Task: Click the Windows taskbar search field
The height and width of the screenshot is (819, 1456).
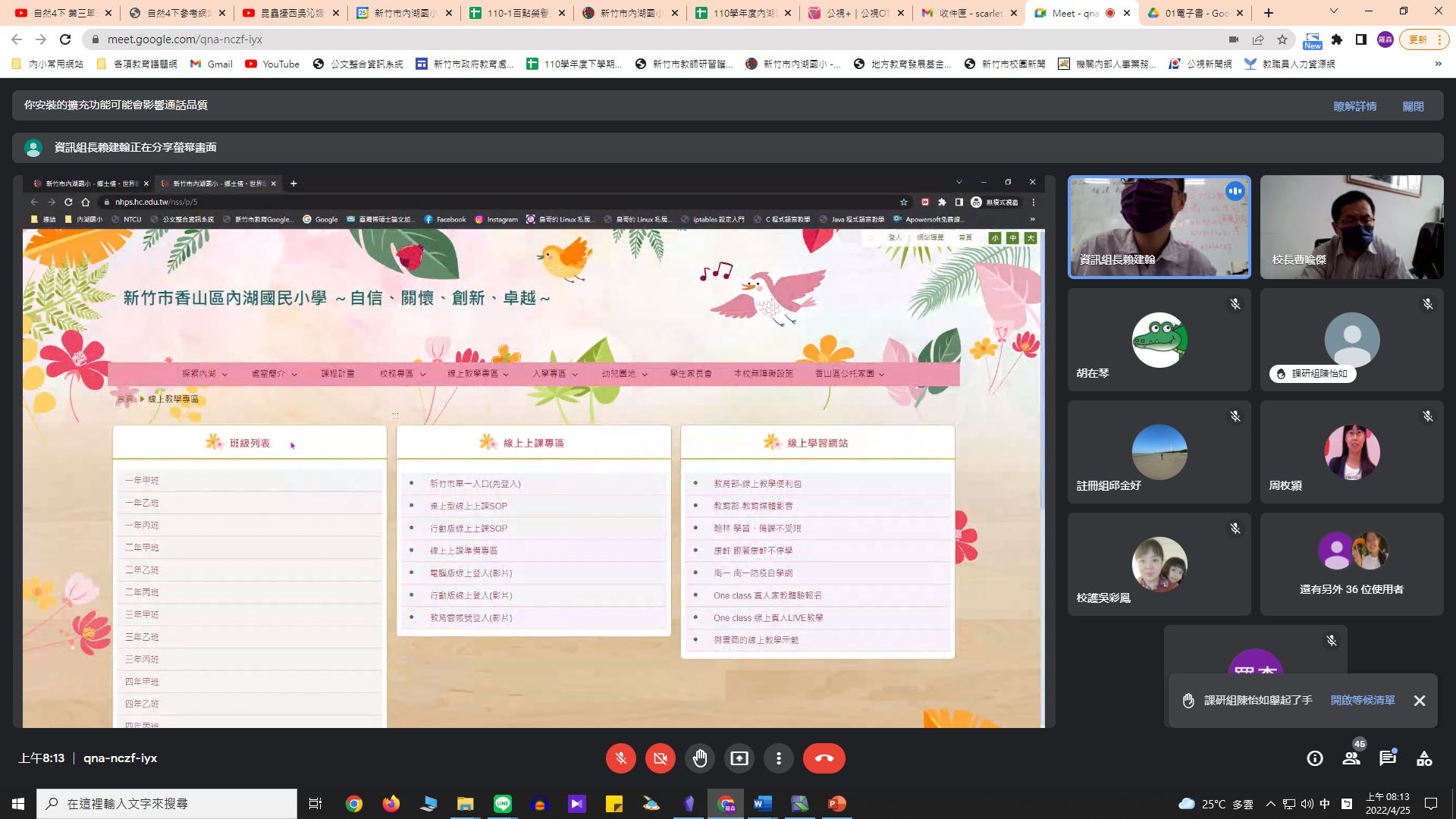Action: tap(167, 804)
